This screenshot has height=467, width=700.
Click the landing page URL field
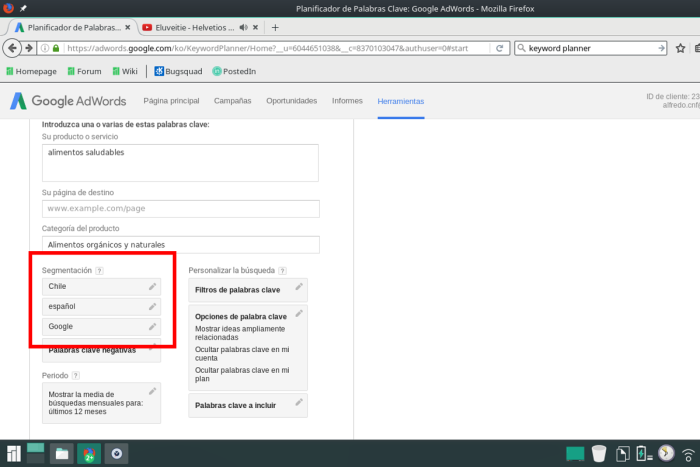181,208
